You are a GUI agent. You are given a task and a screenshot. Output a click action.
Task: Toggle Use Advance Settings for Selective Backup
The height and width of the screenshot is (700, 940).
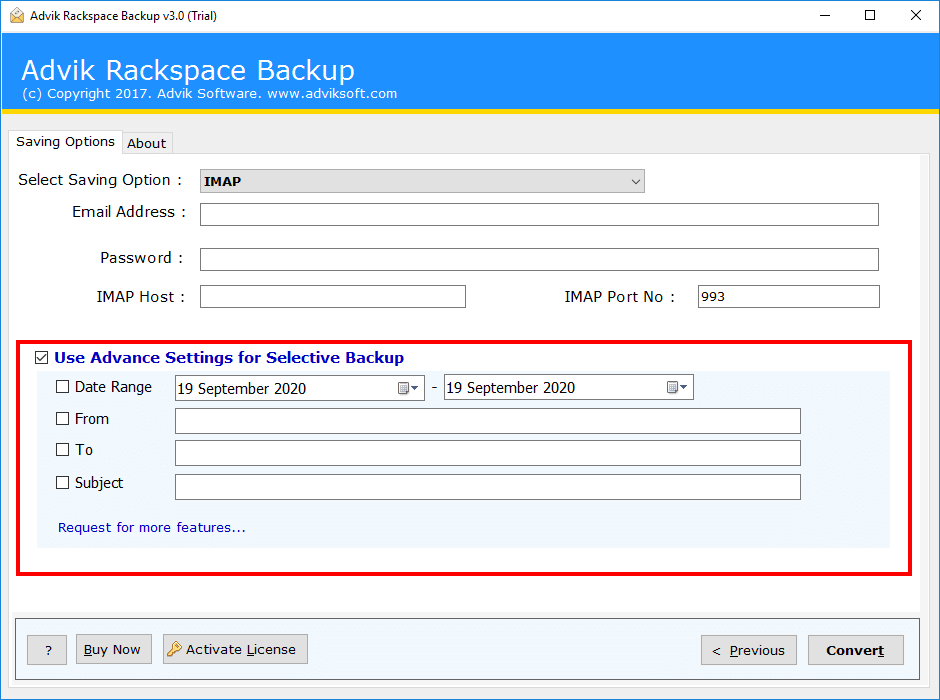[x=41, y=358]
